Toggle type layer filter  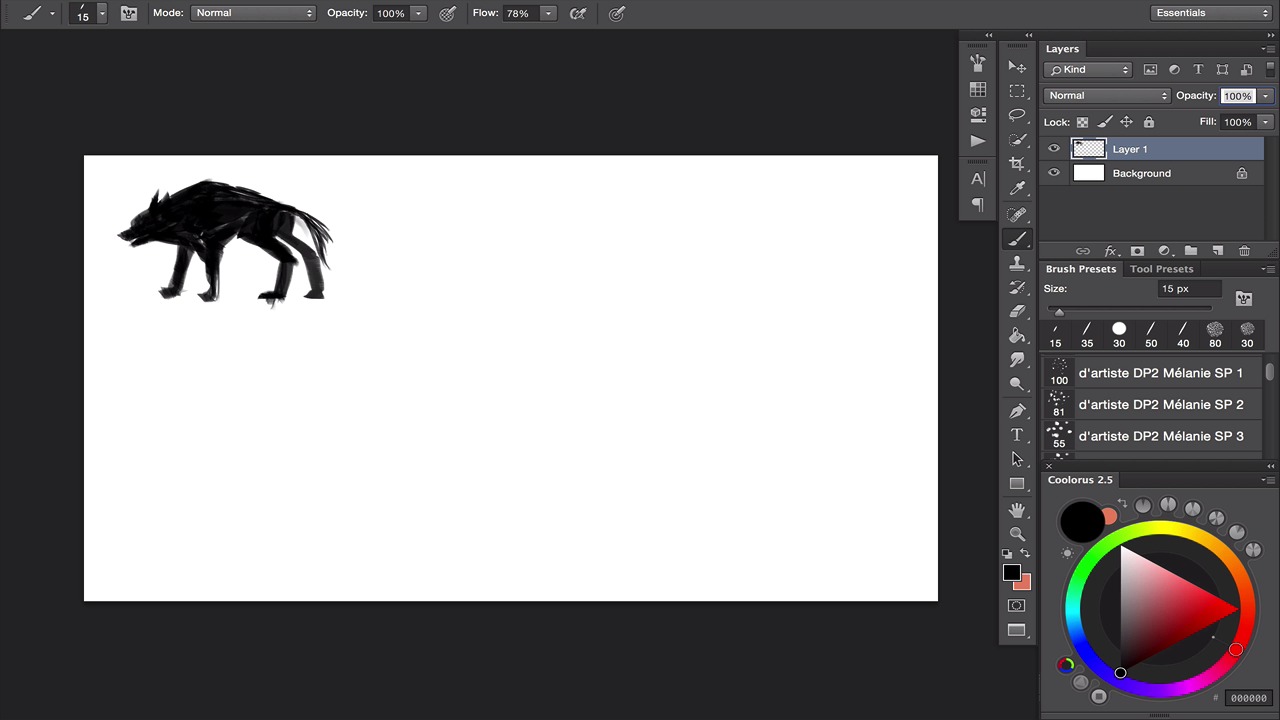point(1198,69)
